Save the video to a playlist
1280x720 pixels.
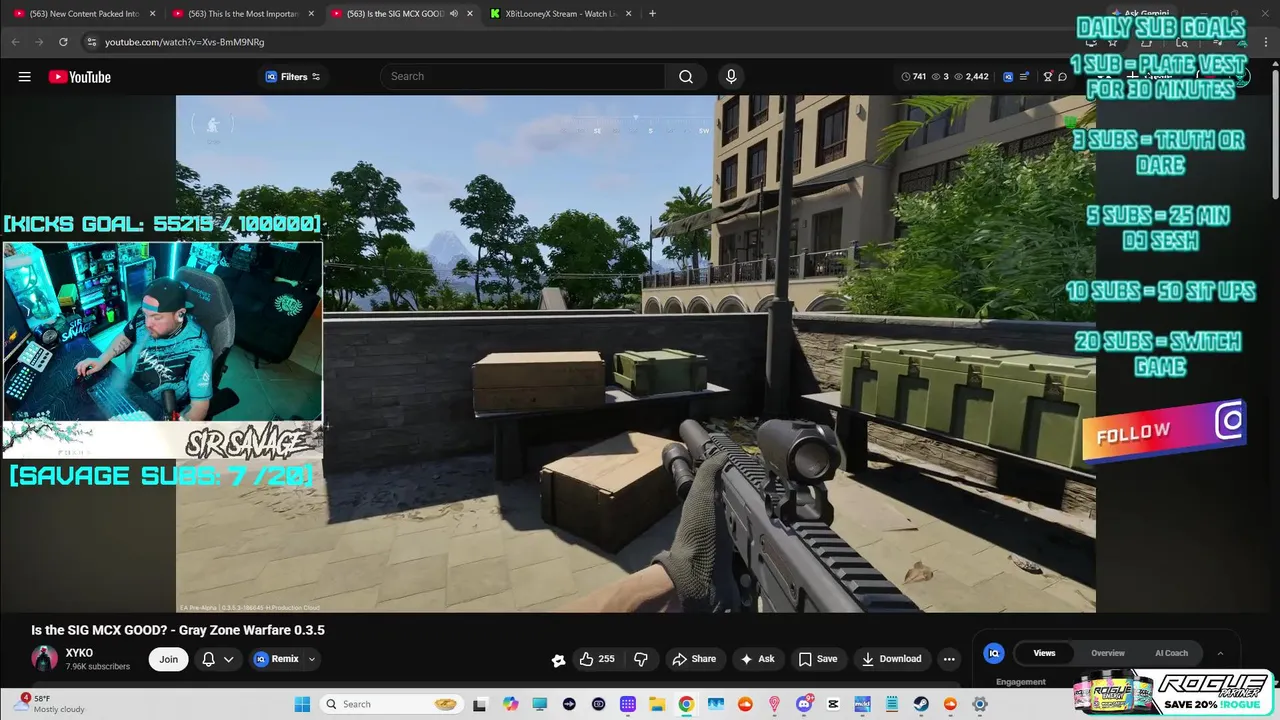pos(817,659)
